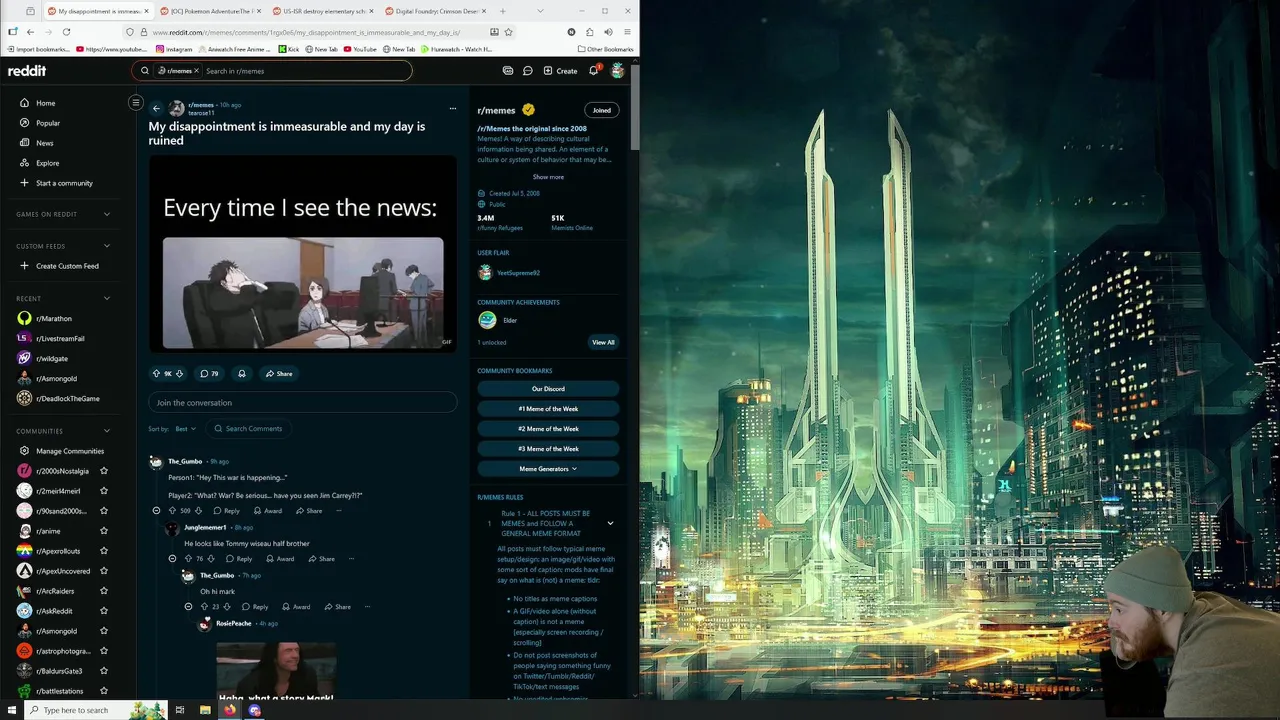Bookmark this page with the star icon
1280x720 pixels.
click(x=508, y=32)
